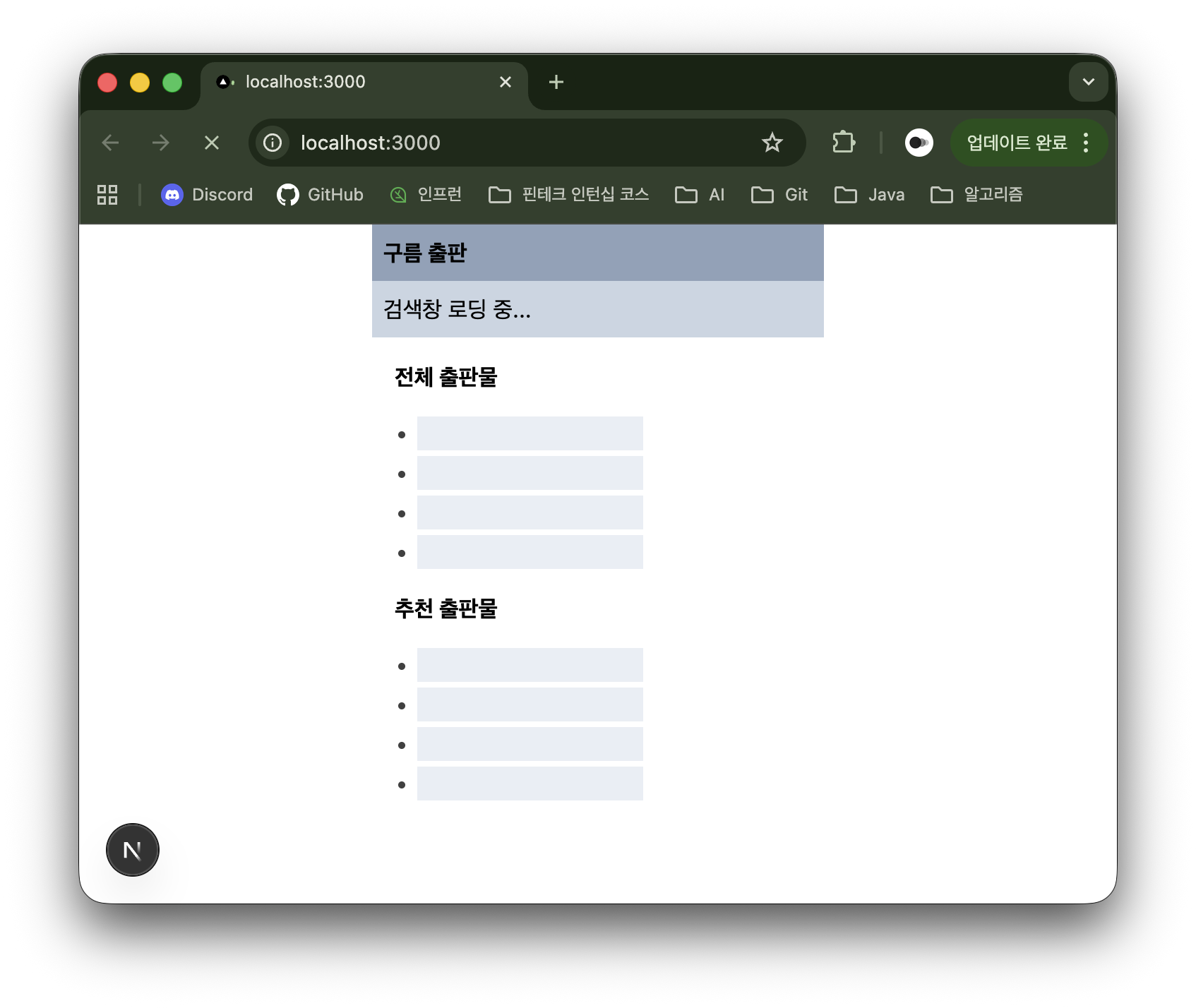The width and height of the screenshot is (1196, 1008).
Task: Click the Next.js dev tools indicator button
Action: pyautogui.click(x=133, y=850)
